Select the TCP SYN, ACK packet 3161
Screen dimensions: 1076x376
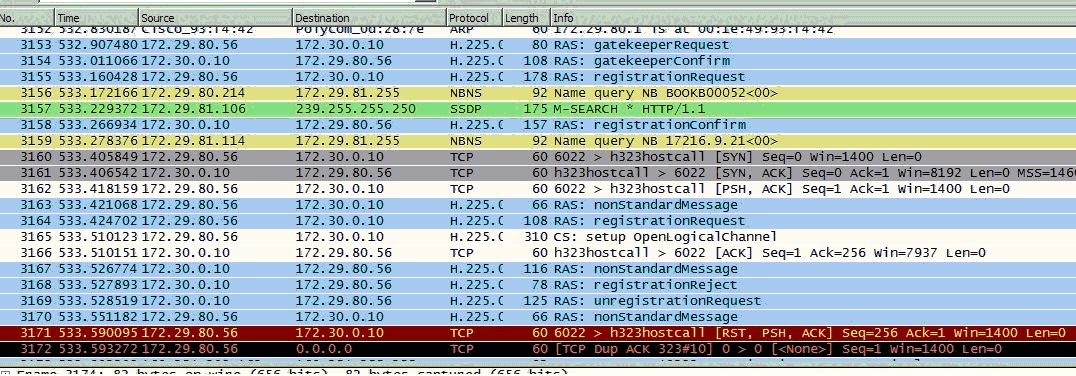pyautogui.click(x=538, y=173)
